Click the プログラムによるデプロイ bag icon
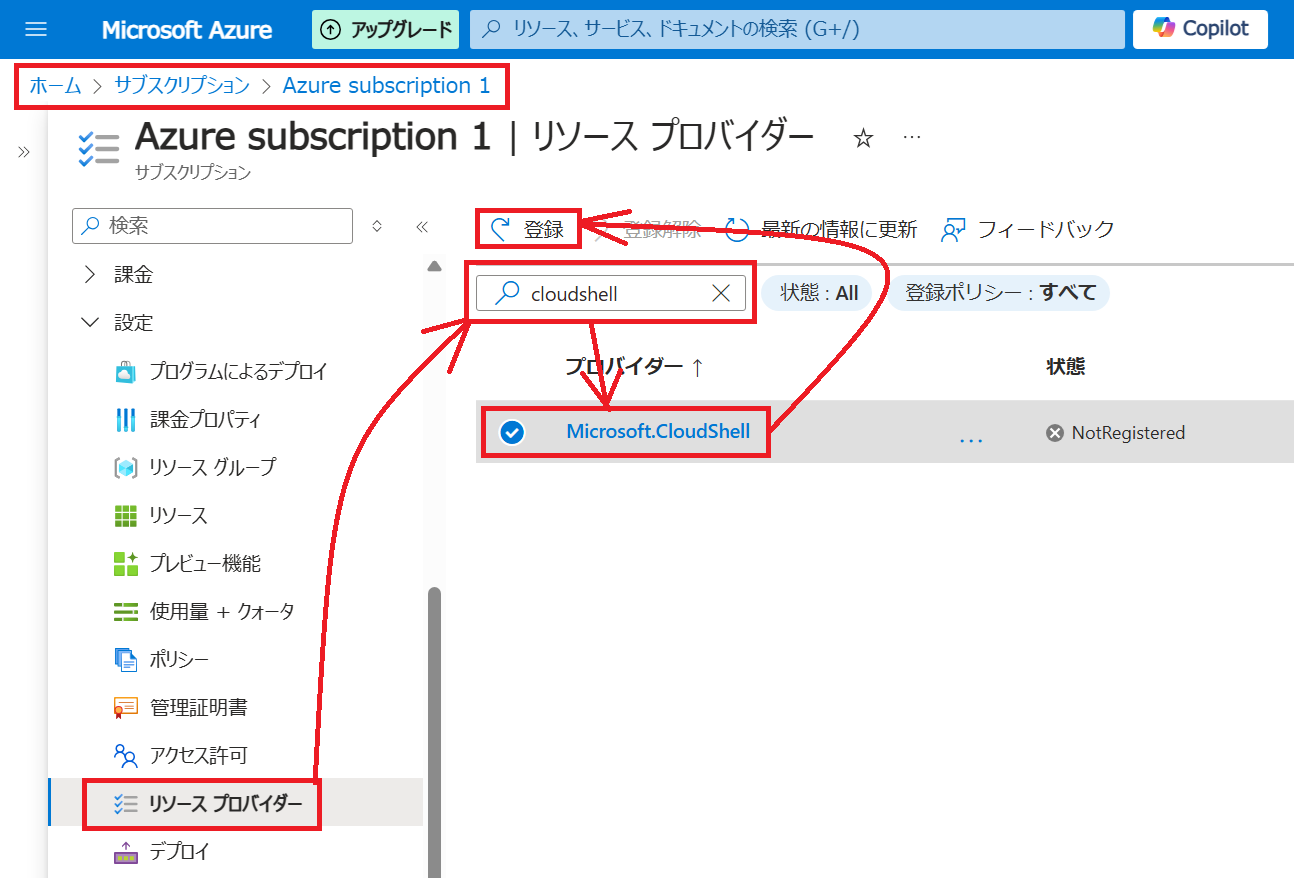 (x=125, y=372)
